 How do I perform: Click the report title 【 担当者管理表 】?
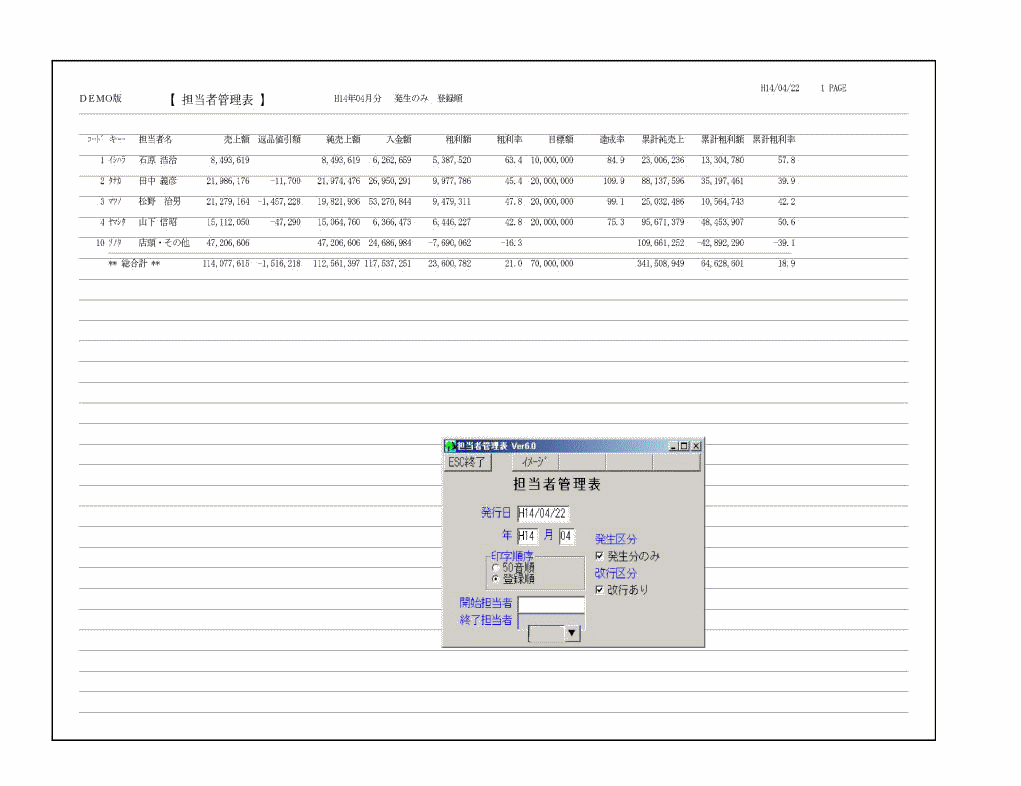point(217,100)
